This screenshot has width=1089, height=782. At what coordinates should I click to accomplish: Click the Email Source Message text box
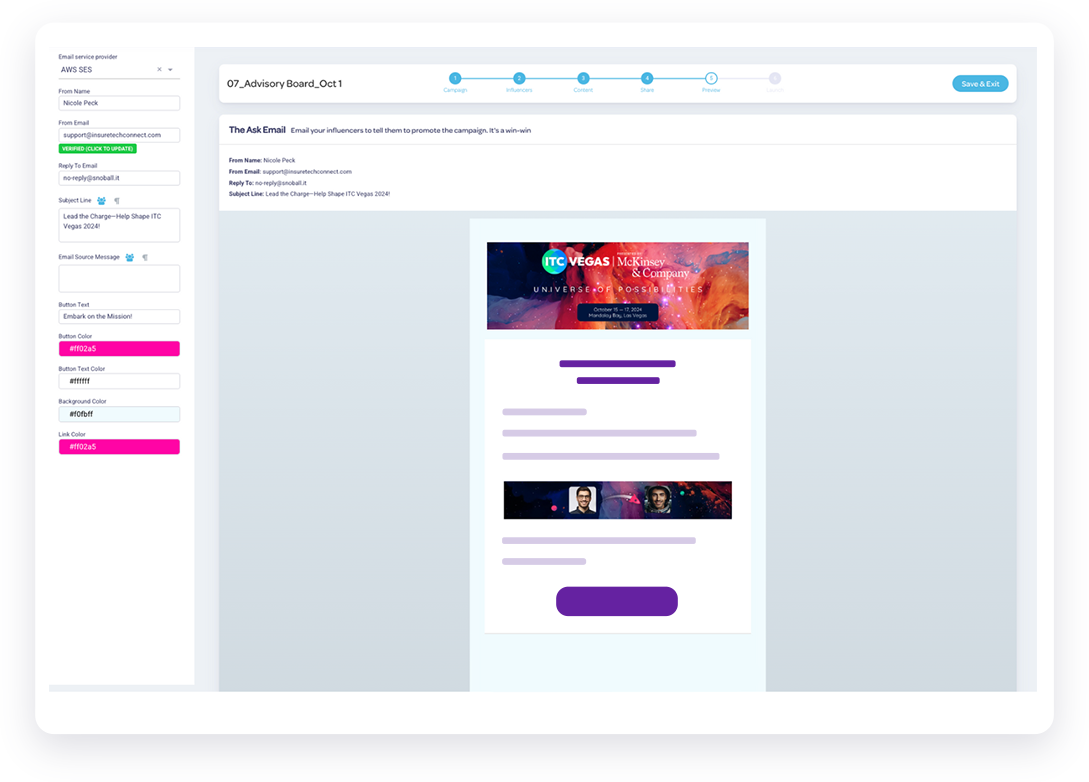[119, 278]
